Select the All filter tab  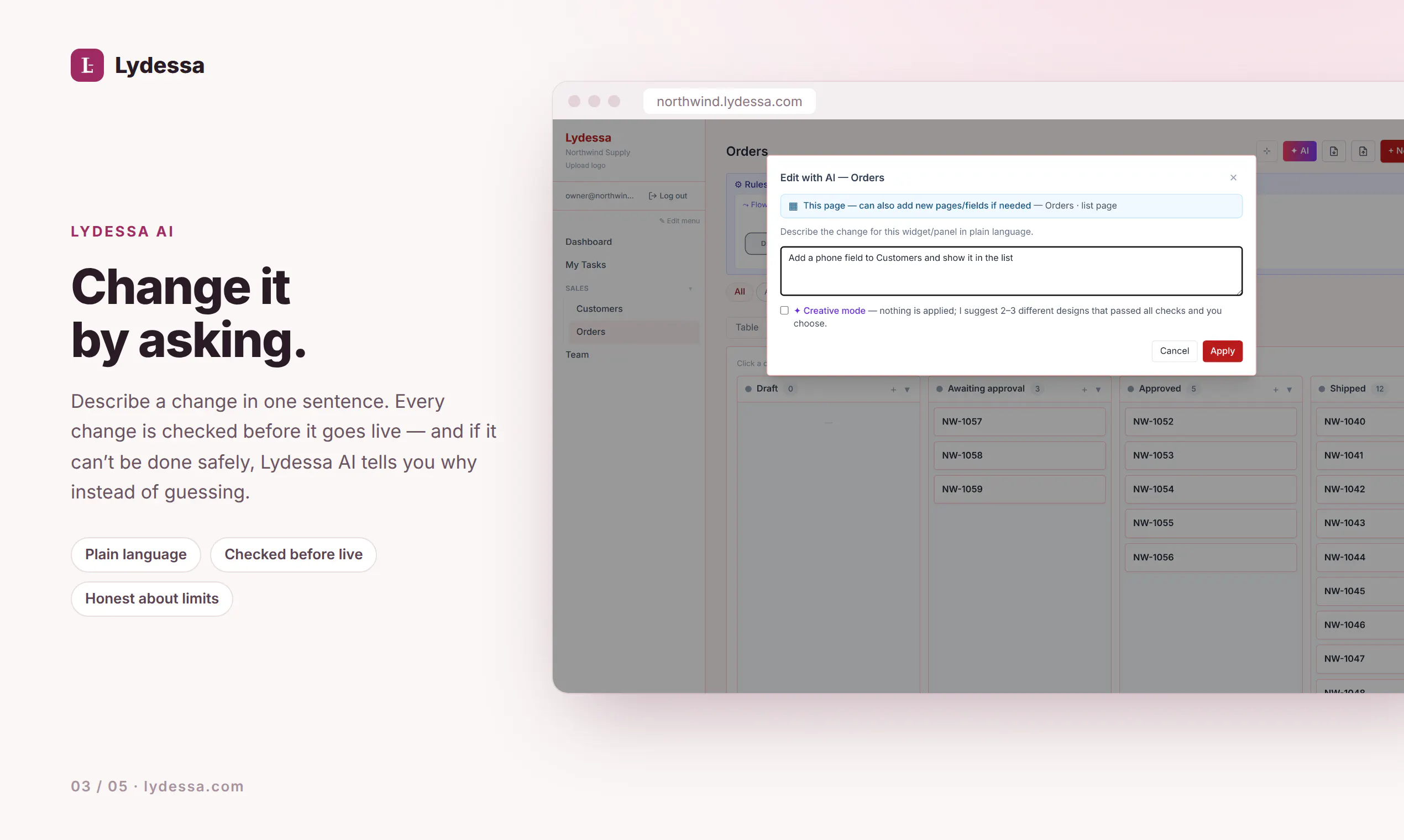pos(740,291)
